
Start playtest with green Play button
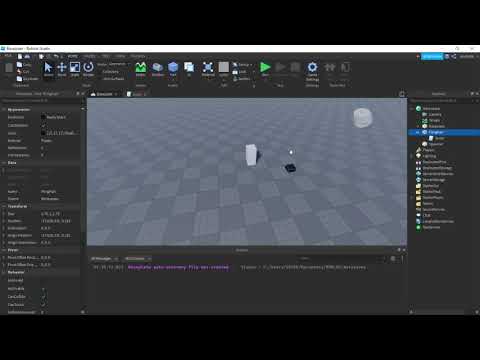pos(265,69)
